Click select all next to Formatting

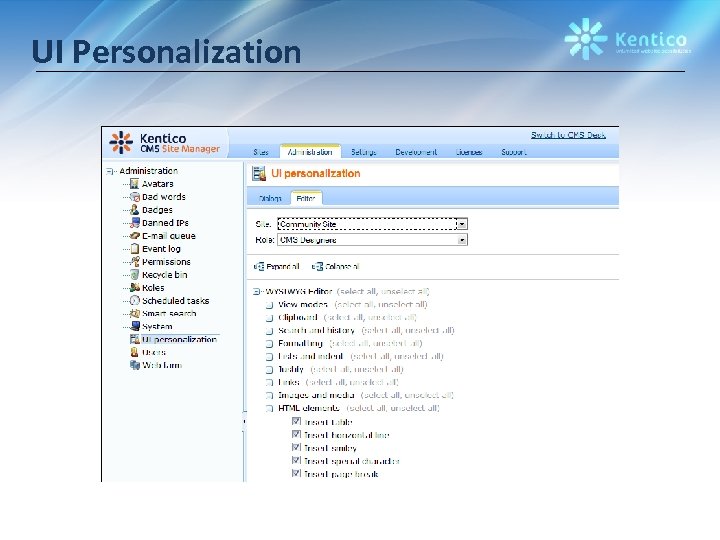(x=350, y=343)
